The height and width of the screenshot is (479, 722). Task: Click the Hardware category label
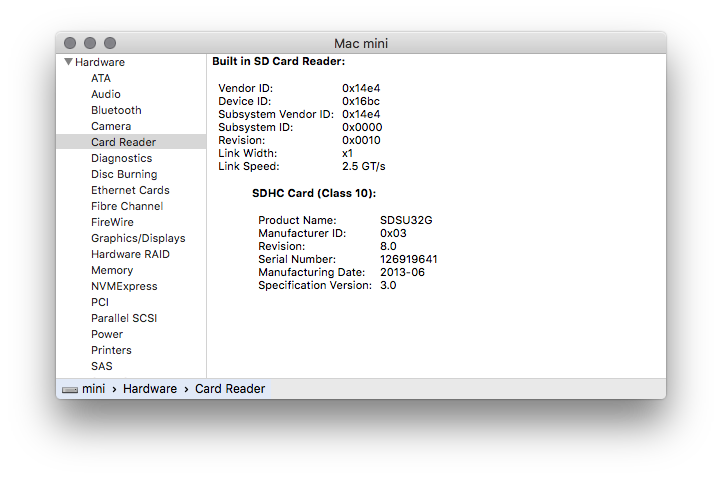click(x=100, y=62)
